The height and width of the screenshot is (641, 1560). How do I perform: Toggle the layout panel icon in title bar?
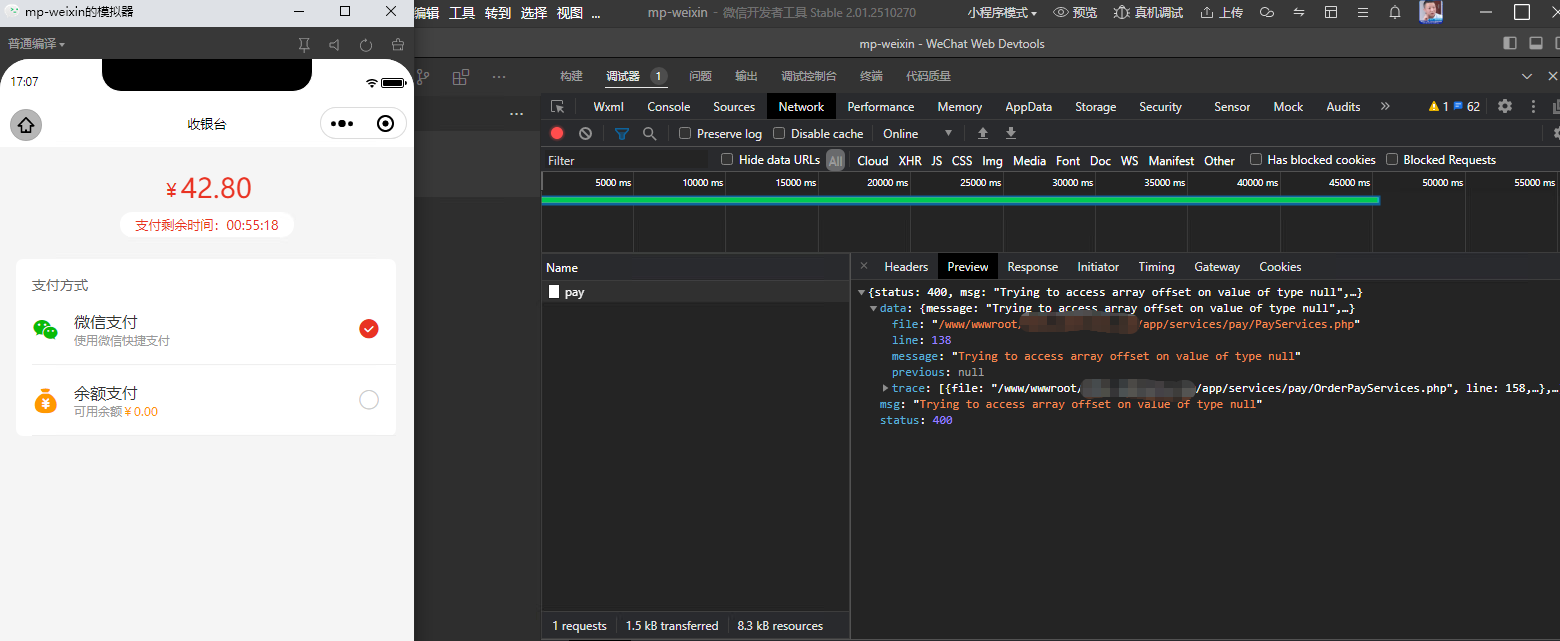pyautogui.click(x=1331, y=12)
